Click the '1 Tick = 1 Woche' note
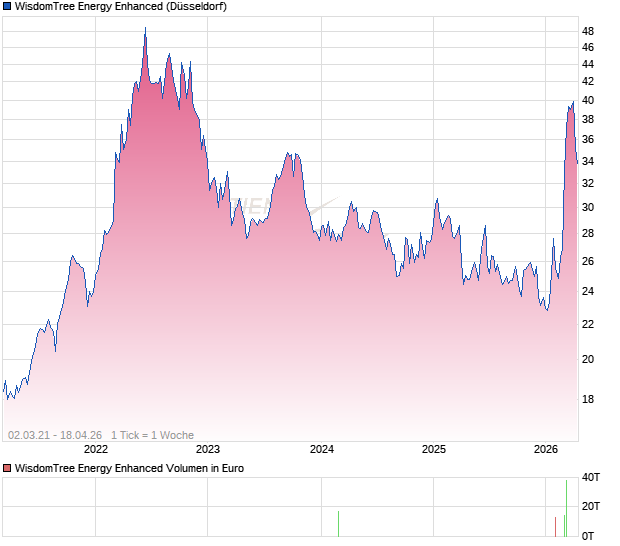This screenshot has width=620, height=546. tap(152, 435)
